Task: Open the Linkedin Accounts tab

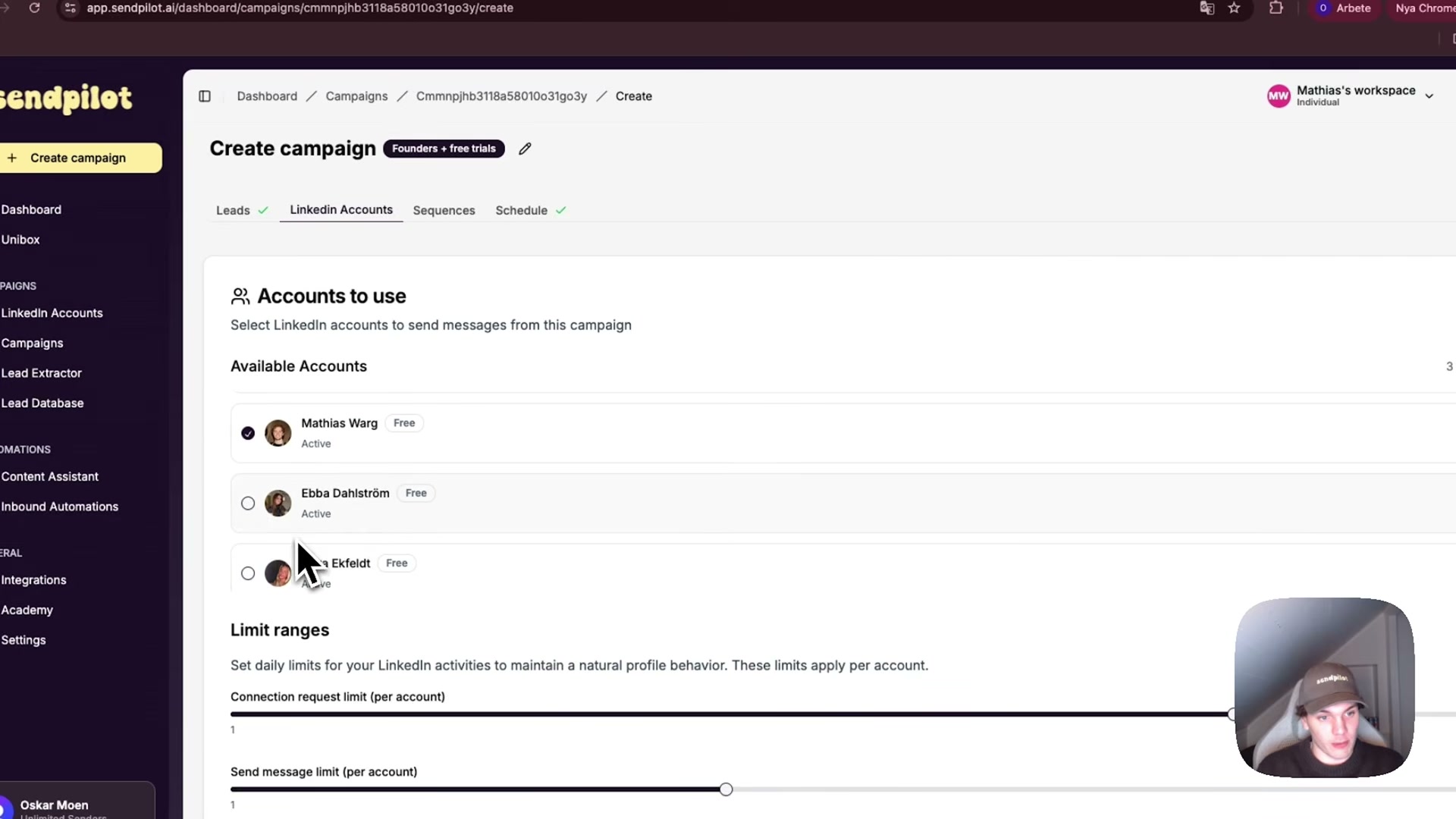Action: (341, 210)
